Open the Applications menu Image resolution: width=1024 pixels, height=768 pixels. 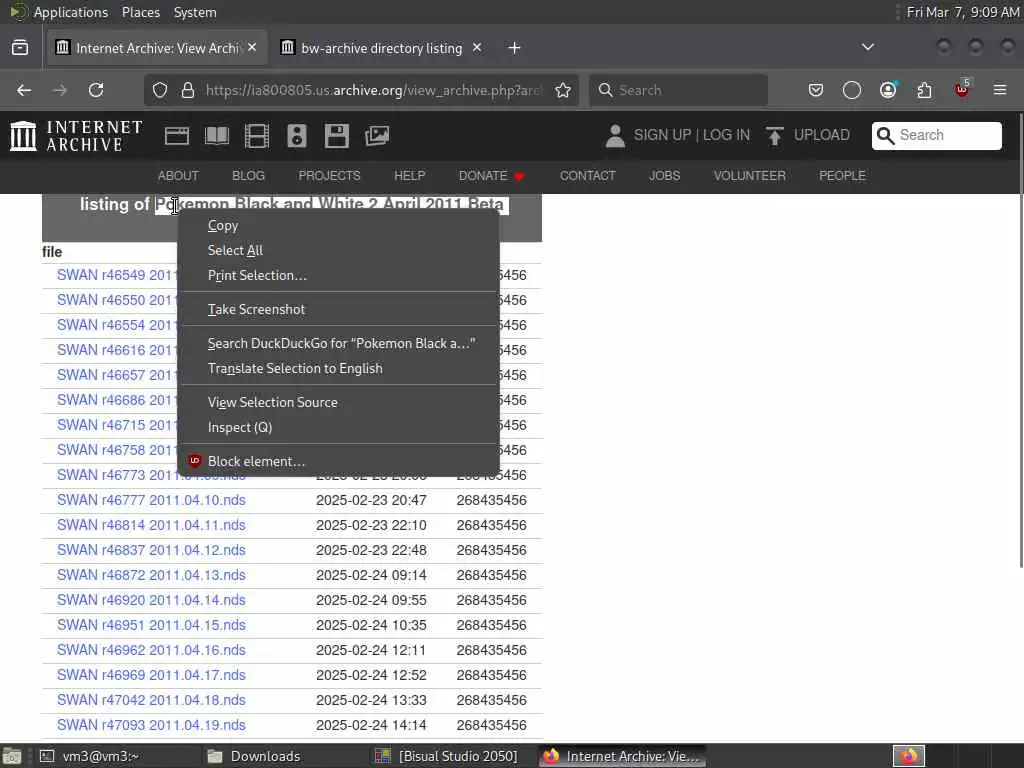click(71, 12)
